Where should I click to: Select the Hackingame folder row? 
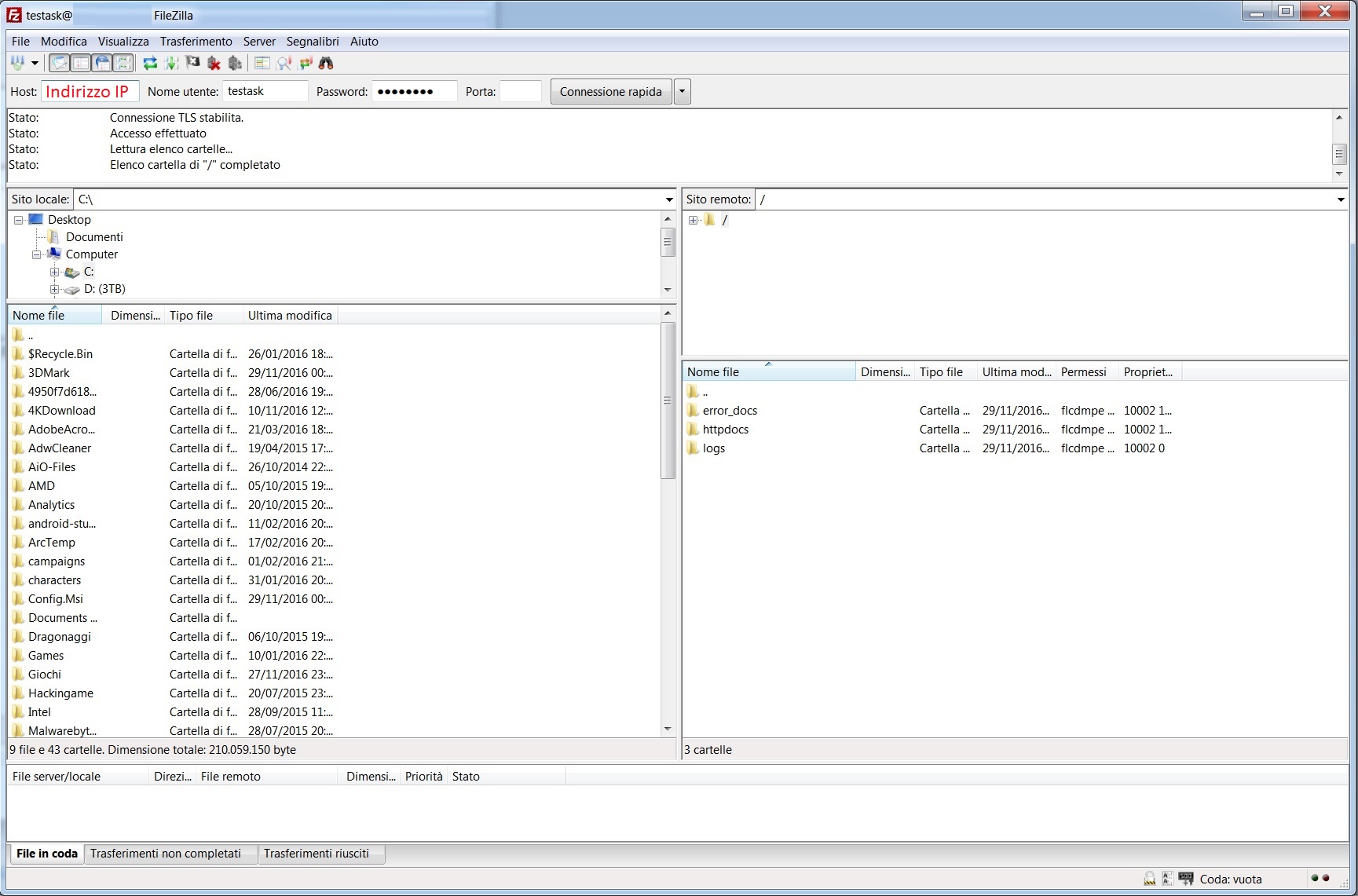pyautogui.click(x=335, y=693)
